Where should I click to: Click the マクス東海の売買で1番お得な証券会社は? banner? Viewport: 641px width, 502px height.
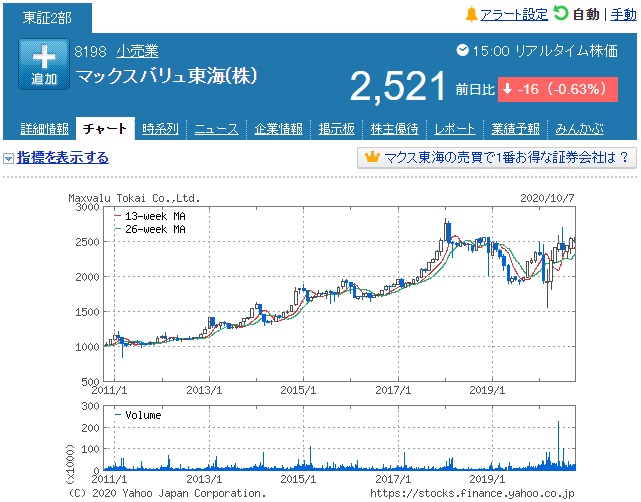point(497,157)
